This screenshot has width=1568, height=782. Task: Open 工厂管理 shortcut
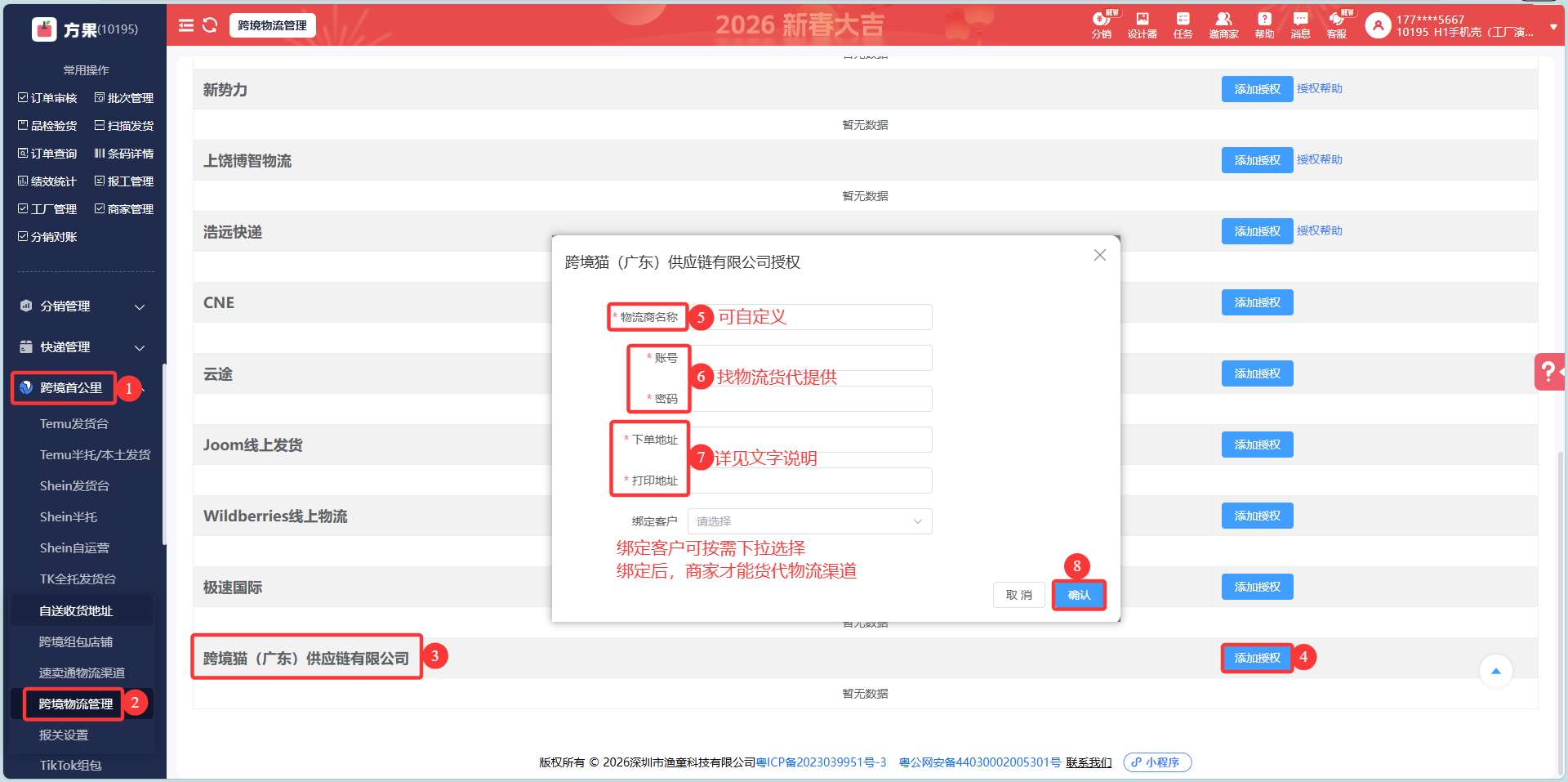(x=47, y=209)
